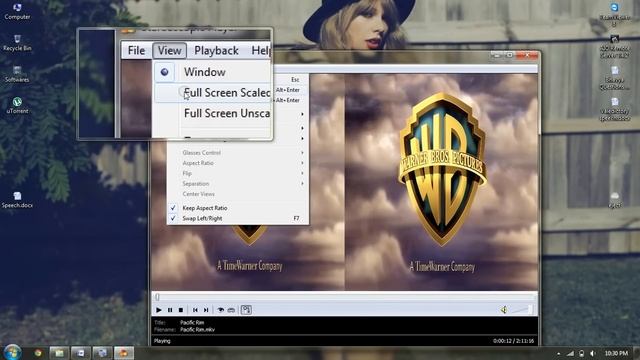Click the 'Pacific Rim' title text
The width and height of the screenshot is (640, 360).
tap(192, 322)
